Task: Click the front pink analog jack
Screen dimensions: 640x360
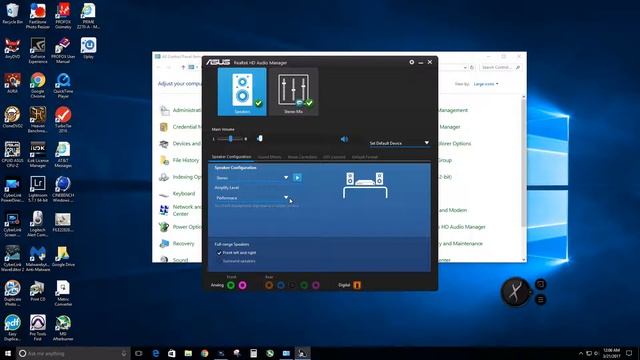Action: tap(242, 285)
